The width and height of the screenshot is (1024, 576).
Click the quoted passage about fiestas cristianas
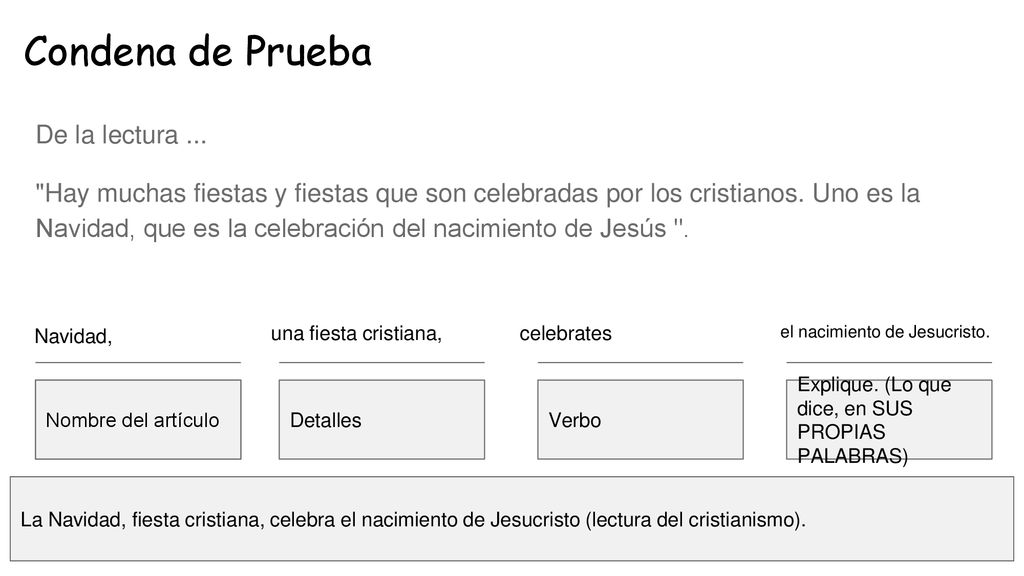click(477, 211)
